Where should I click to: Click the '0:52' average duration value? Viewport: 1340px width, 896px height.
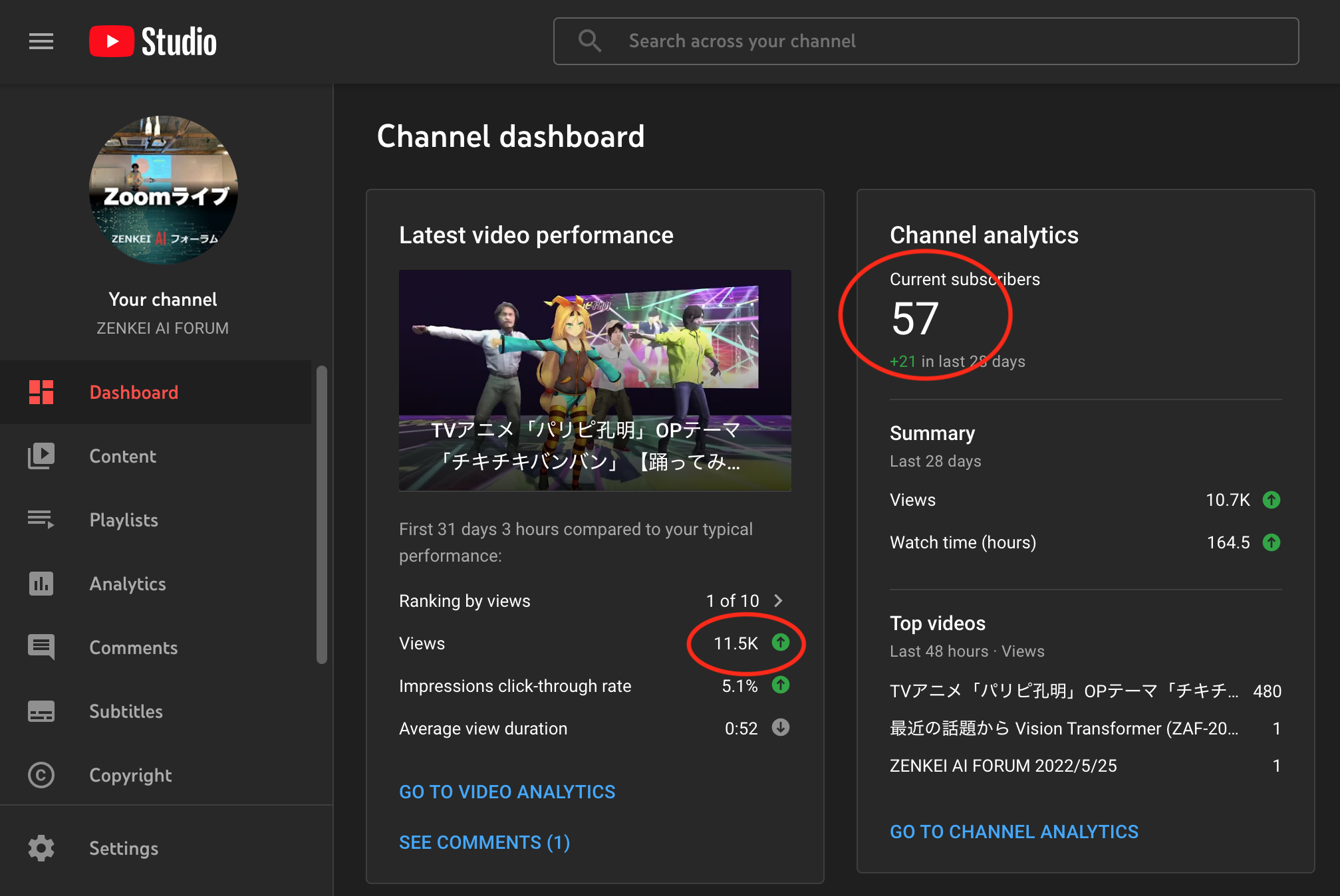pyautogui.click(x=741, y=728)
